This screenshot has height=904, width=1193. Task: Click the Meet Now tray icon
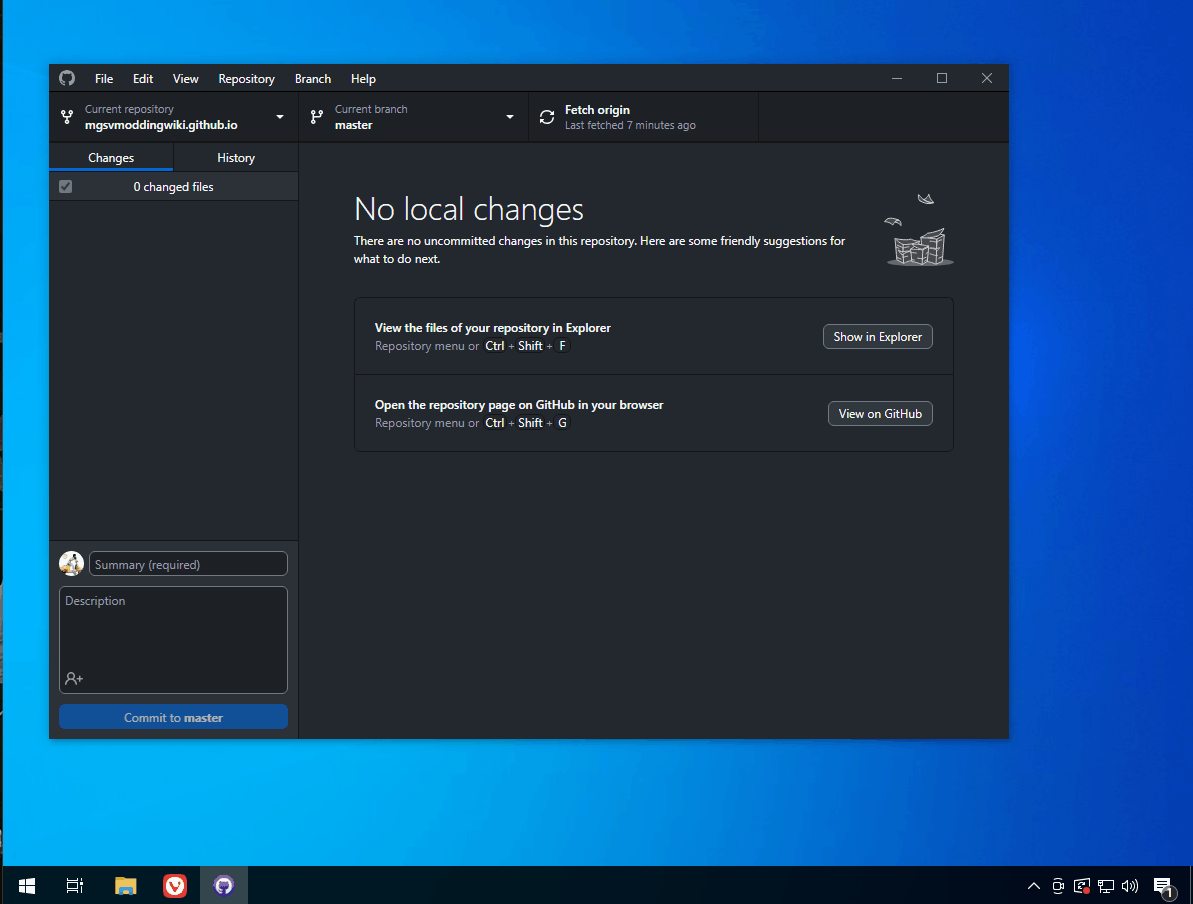tap(1058, 885)
